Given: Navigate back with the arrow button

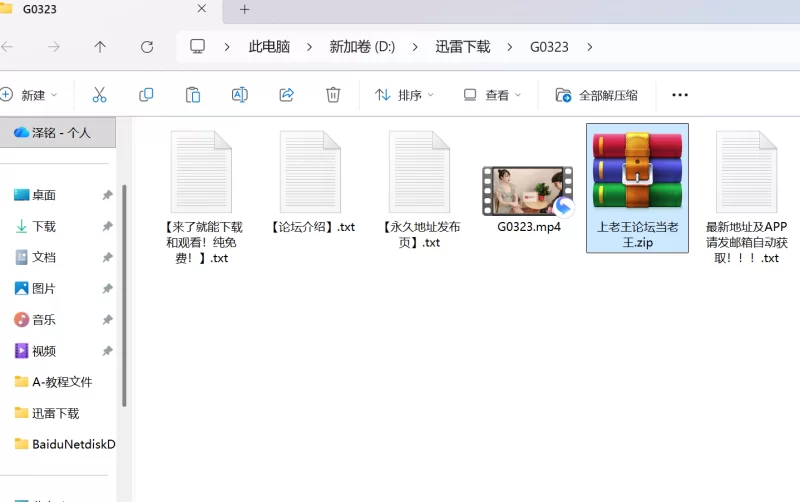Looking at the screenshot, I should 7,47.
